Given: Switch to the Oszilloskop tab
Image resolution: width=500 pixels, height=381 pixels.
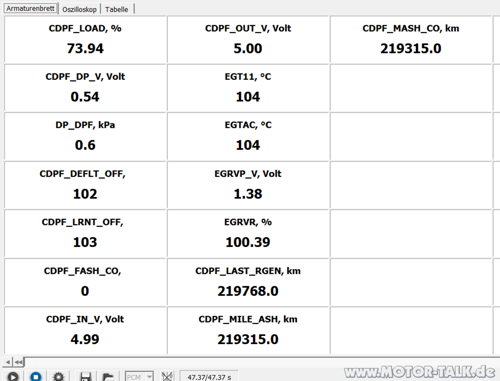Looking at the screenshot, I should click(79, 9).
